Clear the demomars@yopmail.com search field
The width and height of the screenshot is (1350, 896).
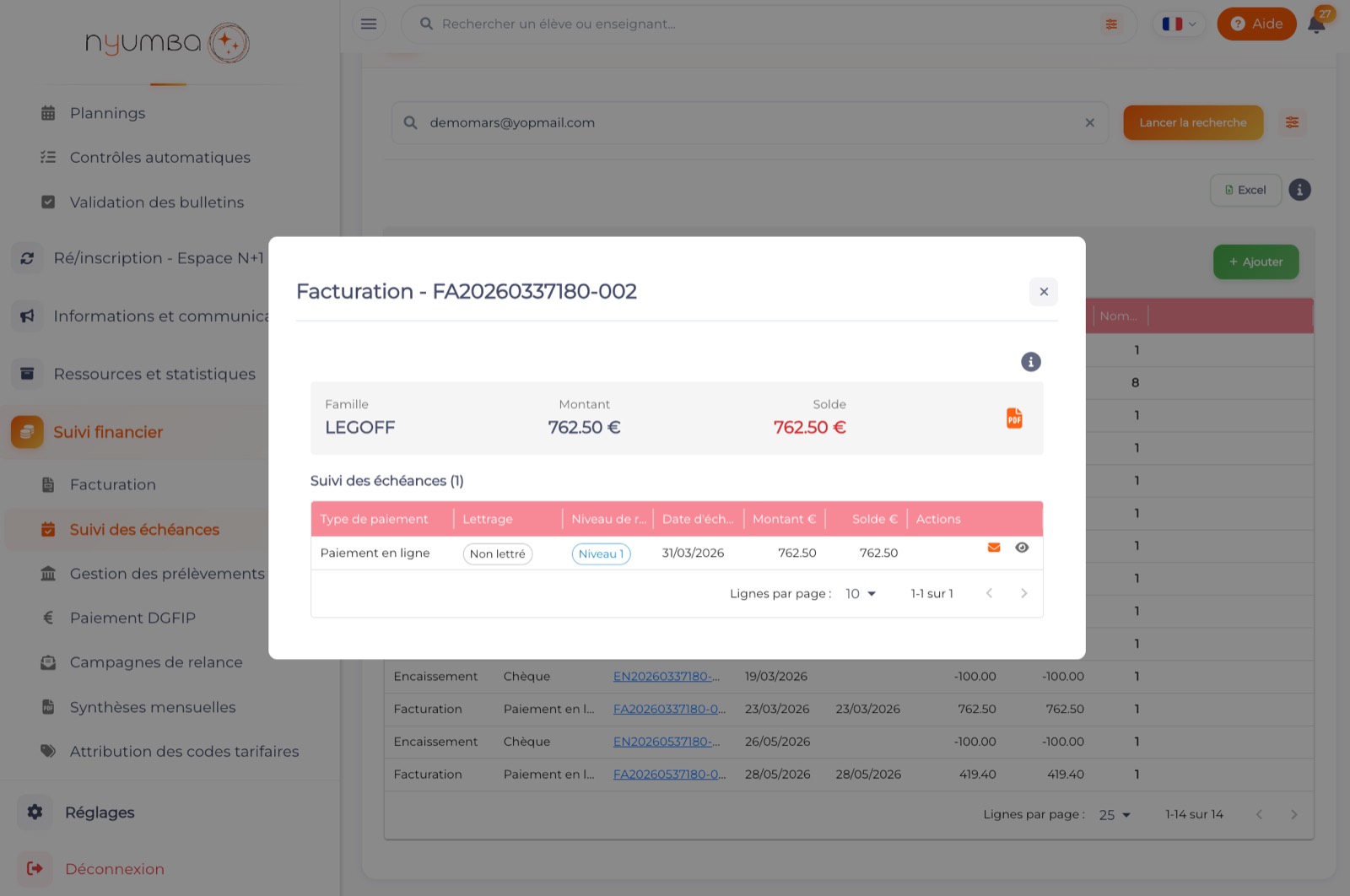(x=1089, y=123)
